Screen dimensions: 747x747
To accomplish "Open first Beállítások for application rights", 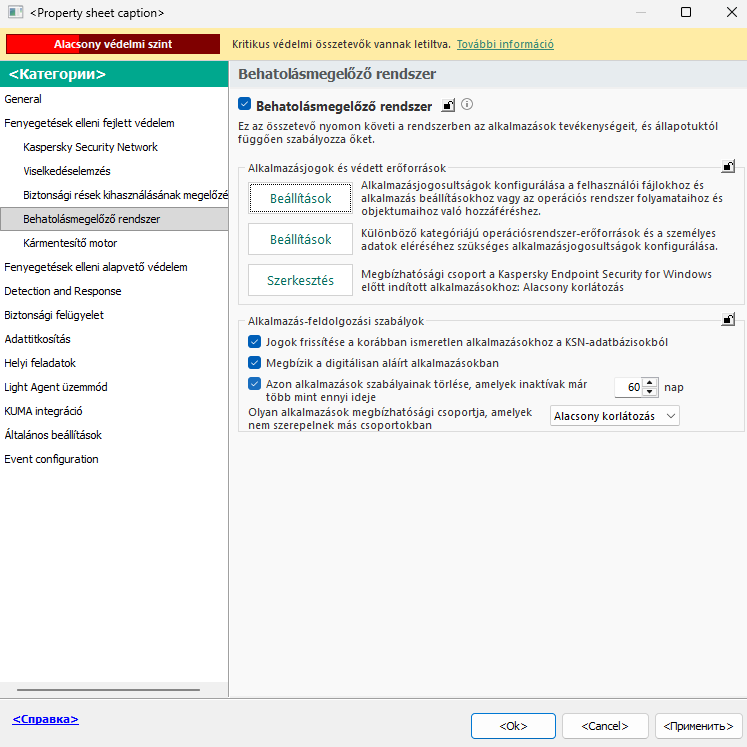I will pos(300,198).
